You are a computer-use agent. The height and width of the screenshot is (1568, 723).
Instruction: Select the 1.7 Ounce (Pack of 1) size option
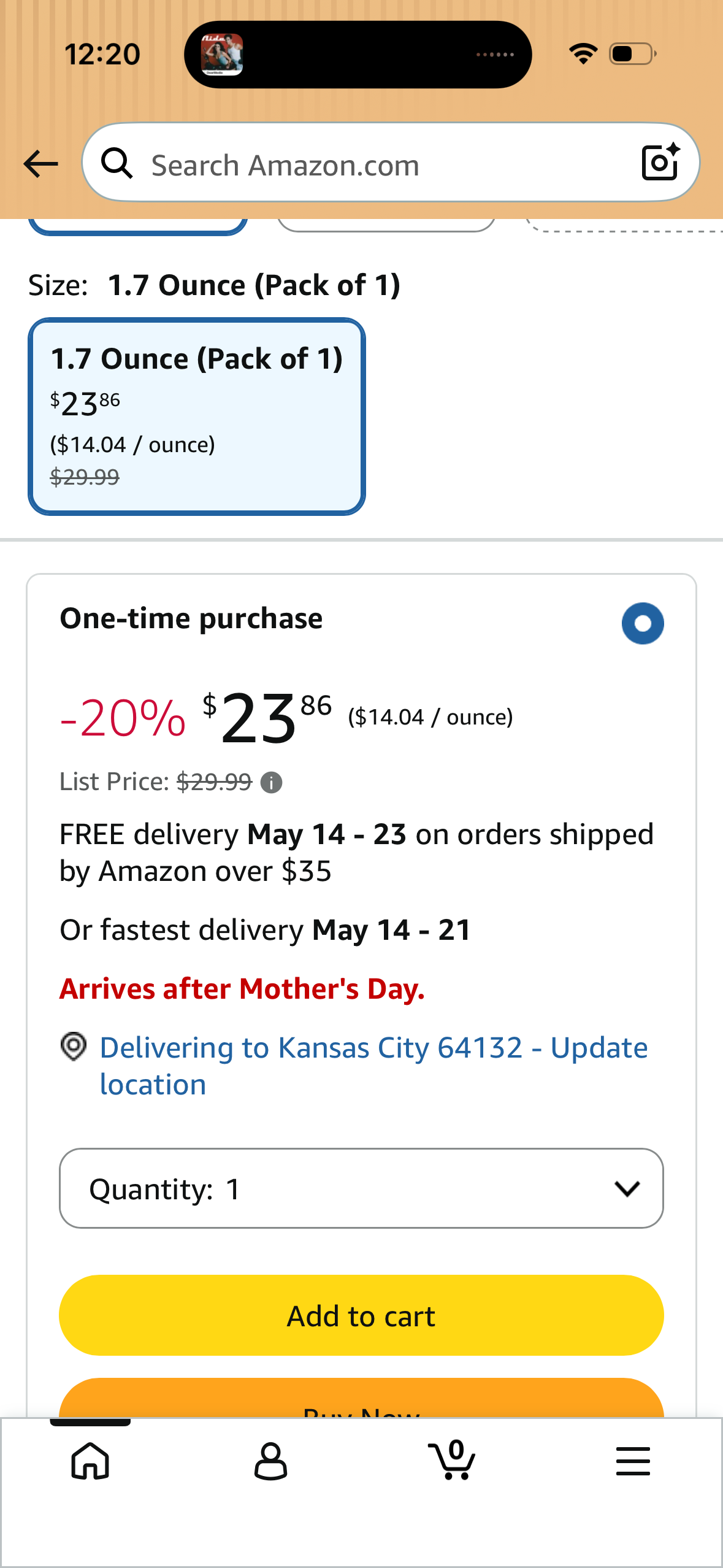pyautogui.click(x=197, y=417)
